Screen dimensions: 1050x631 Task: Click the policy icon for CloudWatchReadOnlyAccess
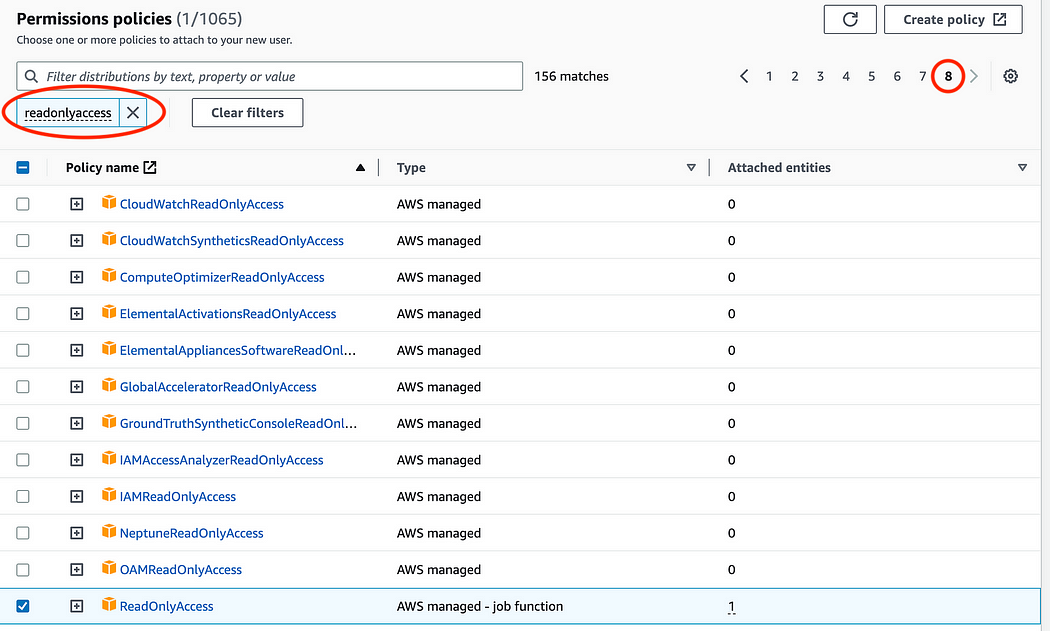pos(108,203)
